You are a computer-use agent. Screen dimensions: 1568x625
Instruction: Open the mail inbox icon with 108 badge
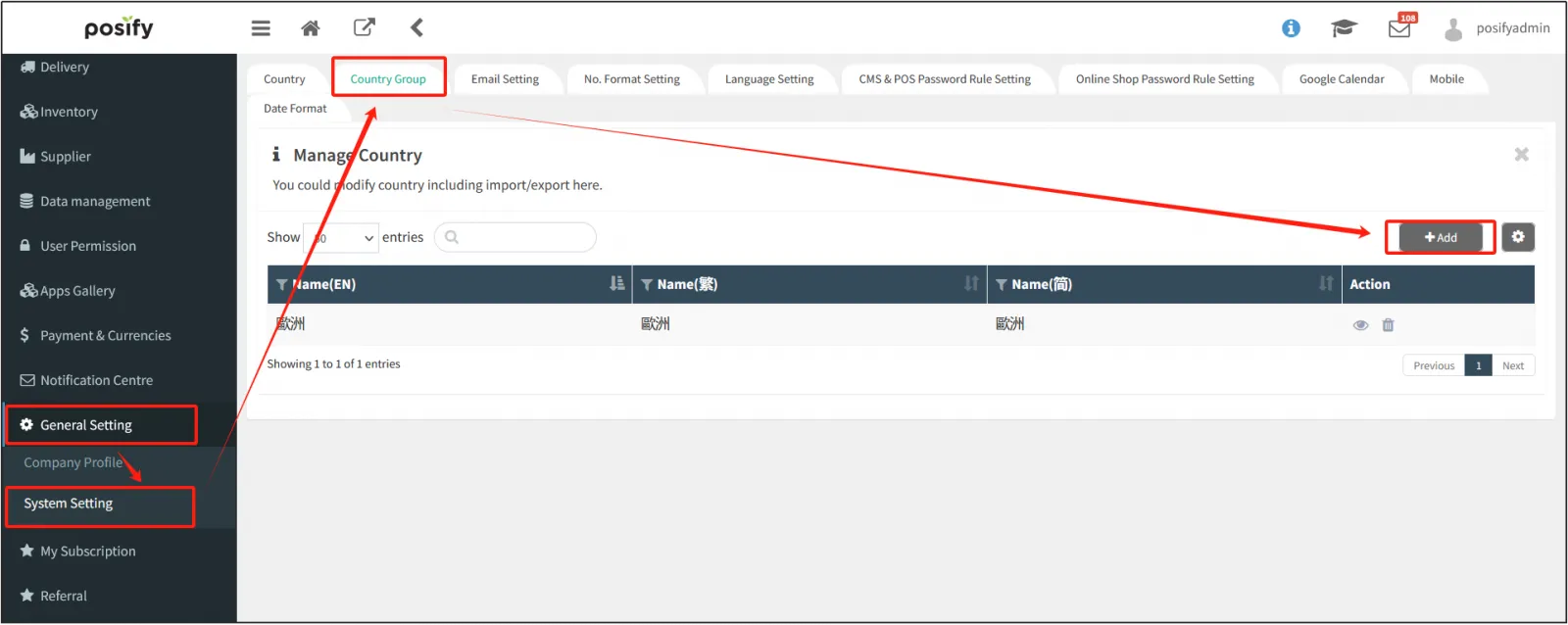tap(1399, 28)
